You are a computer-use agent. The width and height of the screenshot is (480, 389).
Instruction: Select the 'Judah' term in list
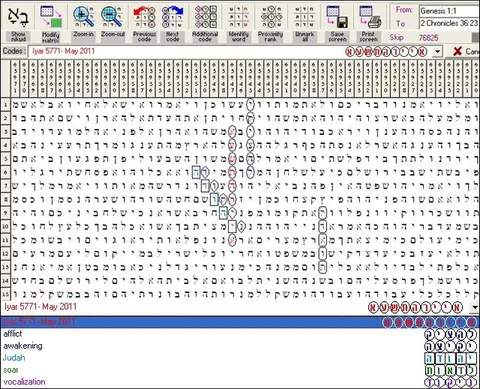(x=14, y=358)
